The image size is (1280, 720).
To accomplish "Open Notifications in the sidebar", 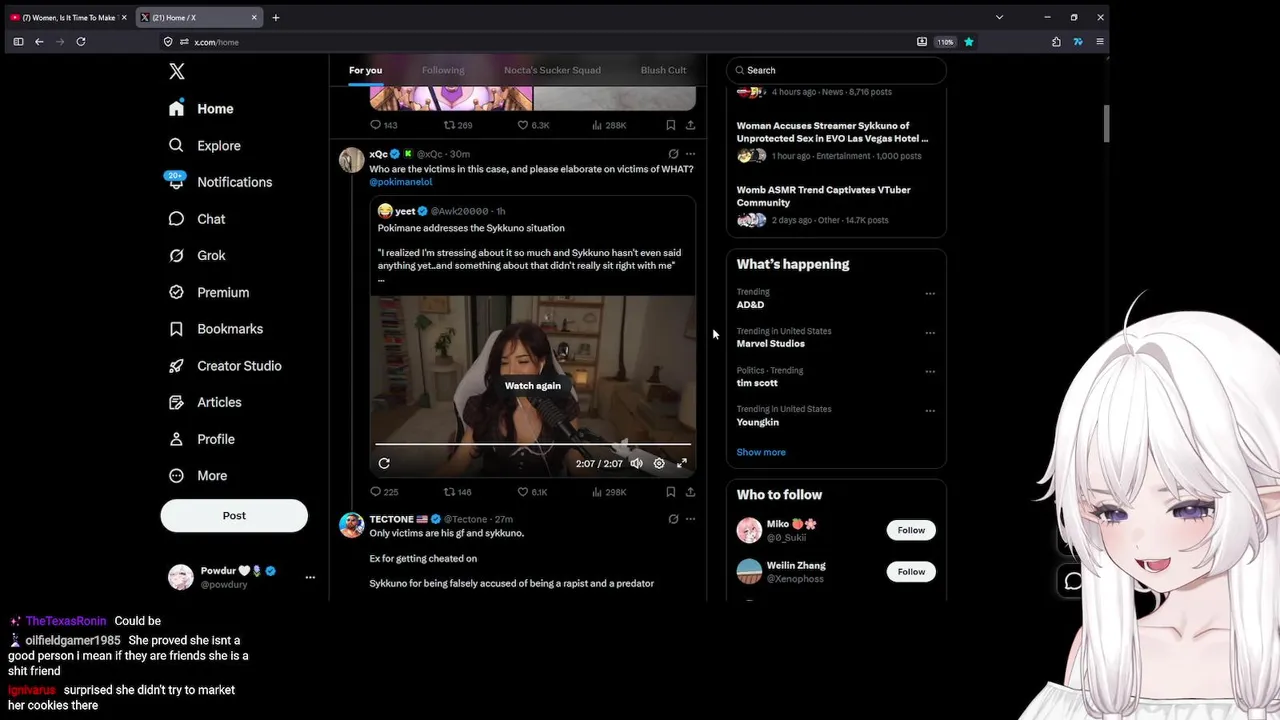I will click(221, 182).
